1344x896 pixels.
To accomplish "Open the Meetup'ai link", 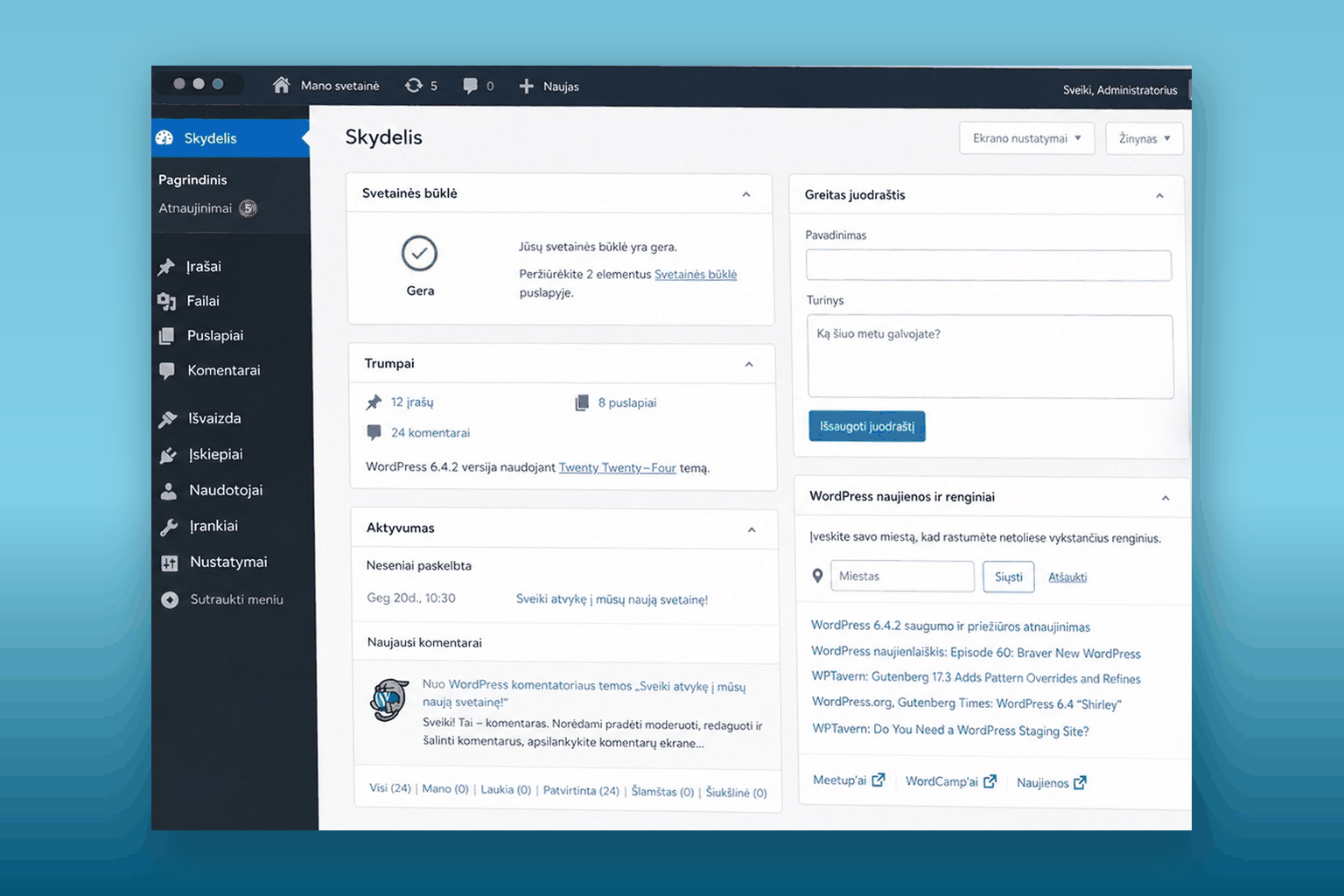I will click(839, 780).
